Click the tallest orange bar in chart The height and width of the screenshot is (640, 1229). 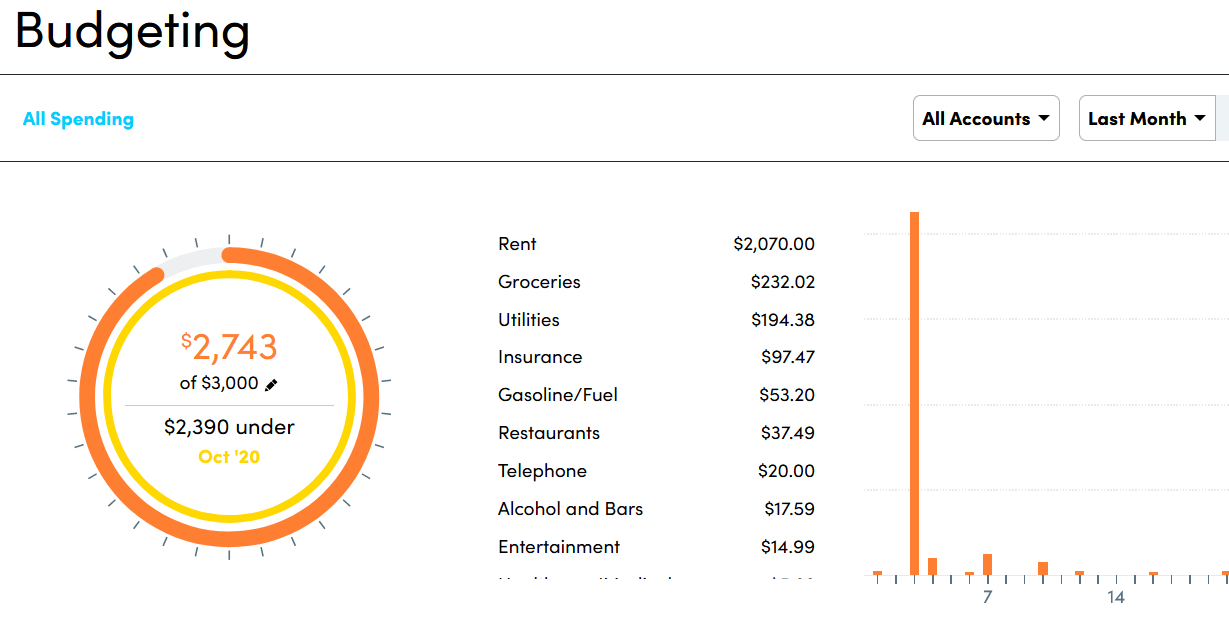[x=914, y=393]
